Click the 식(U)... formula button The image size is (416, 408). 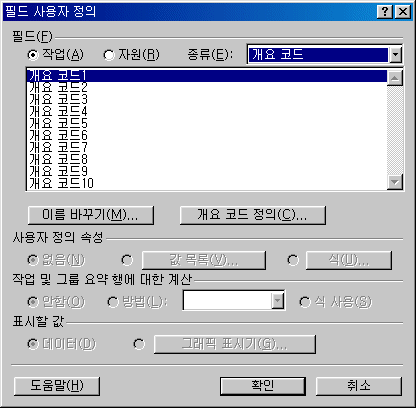[349, 260]
